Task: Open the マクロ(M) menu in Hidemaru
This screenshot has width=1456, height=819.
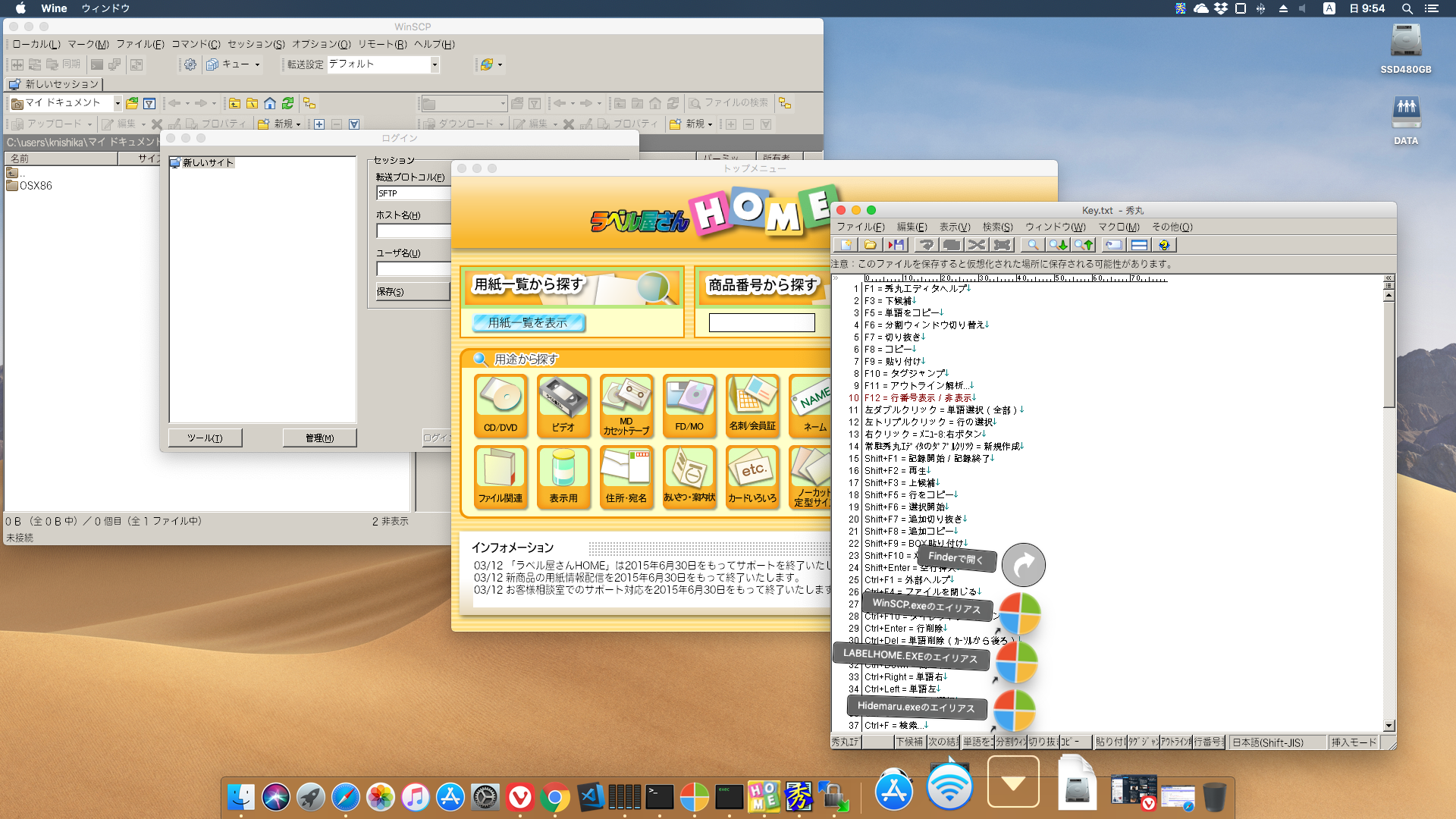Action: [x=1119, y=227]
